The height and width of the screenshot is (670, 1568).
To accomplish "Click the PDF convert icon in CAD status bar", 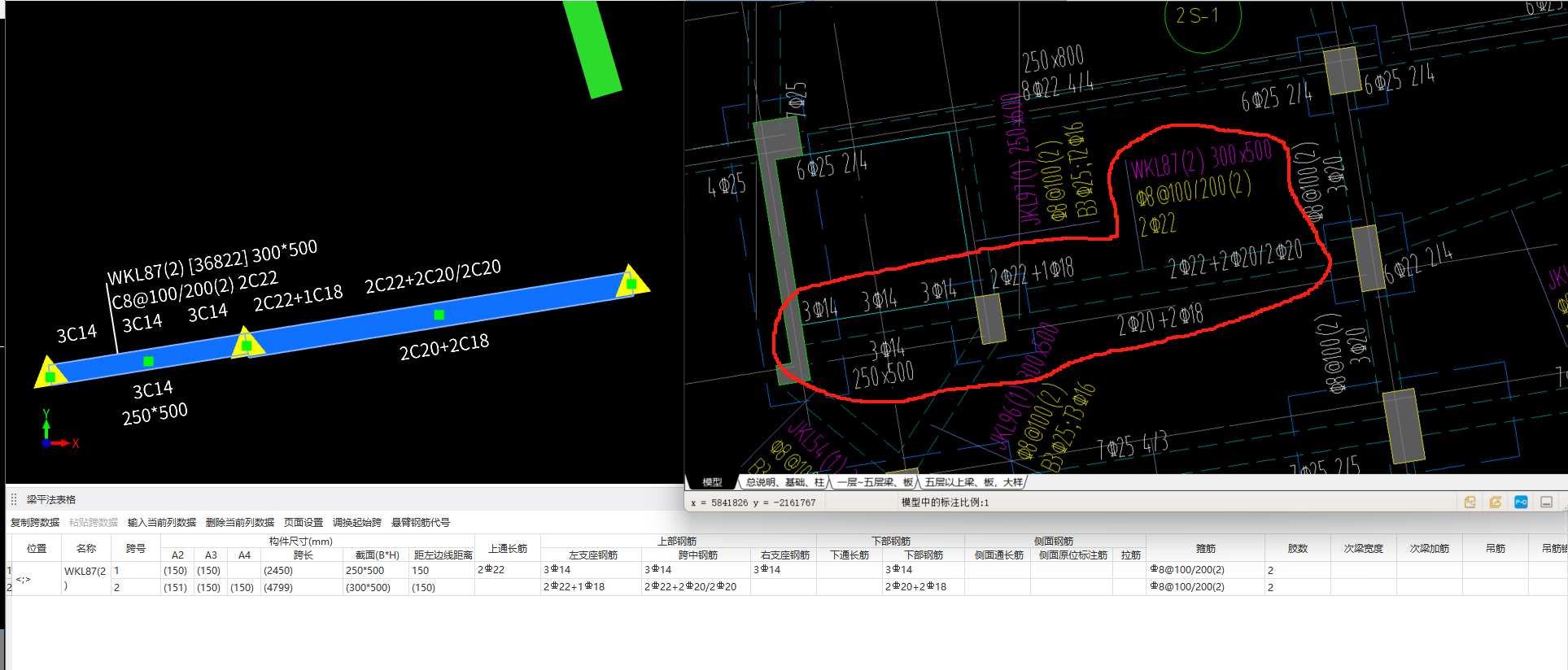I will pyautogui.click(x=1470, y=502).
